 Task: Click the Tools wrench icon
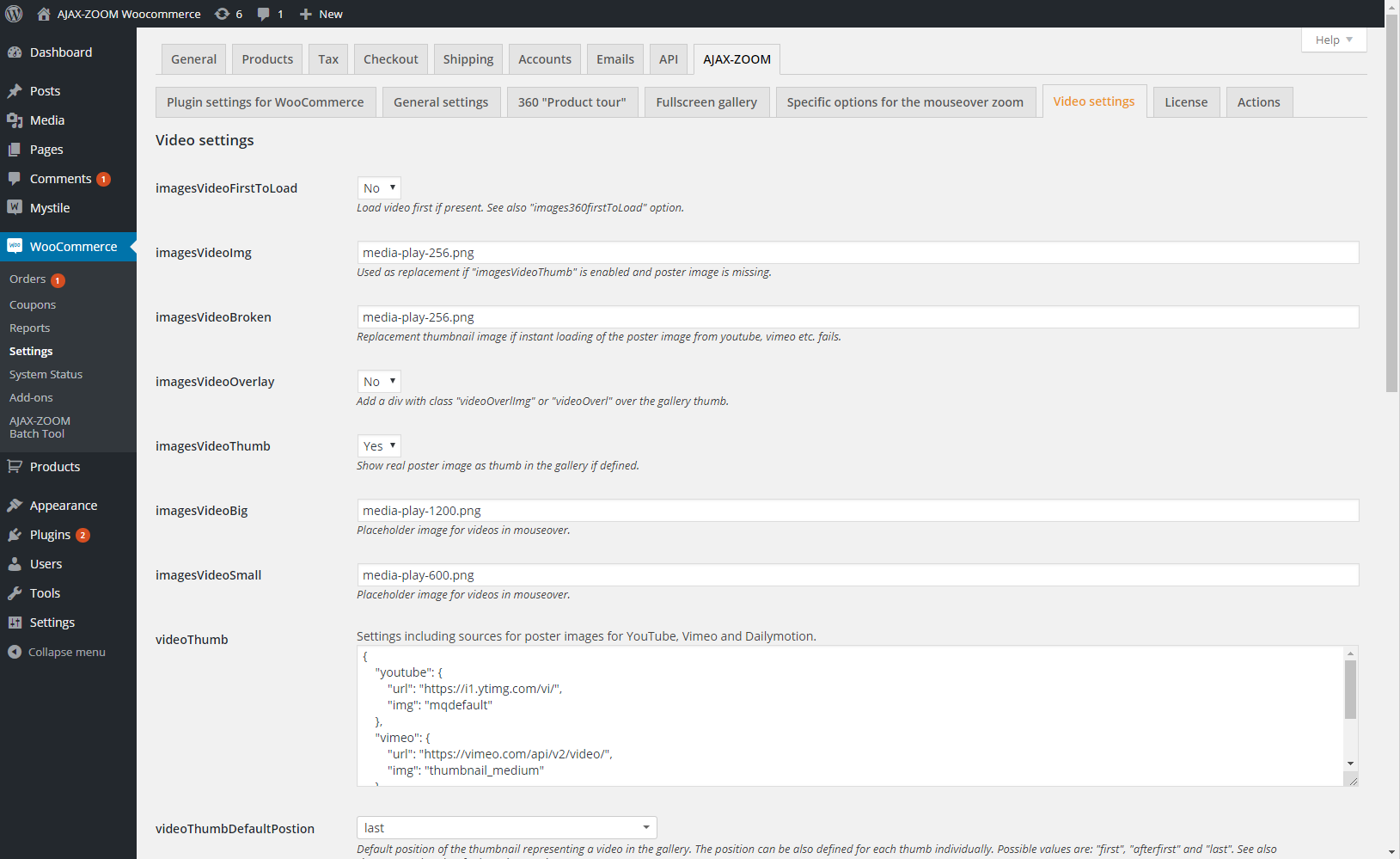(x=15, y=593)
